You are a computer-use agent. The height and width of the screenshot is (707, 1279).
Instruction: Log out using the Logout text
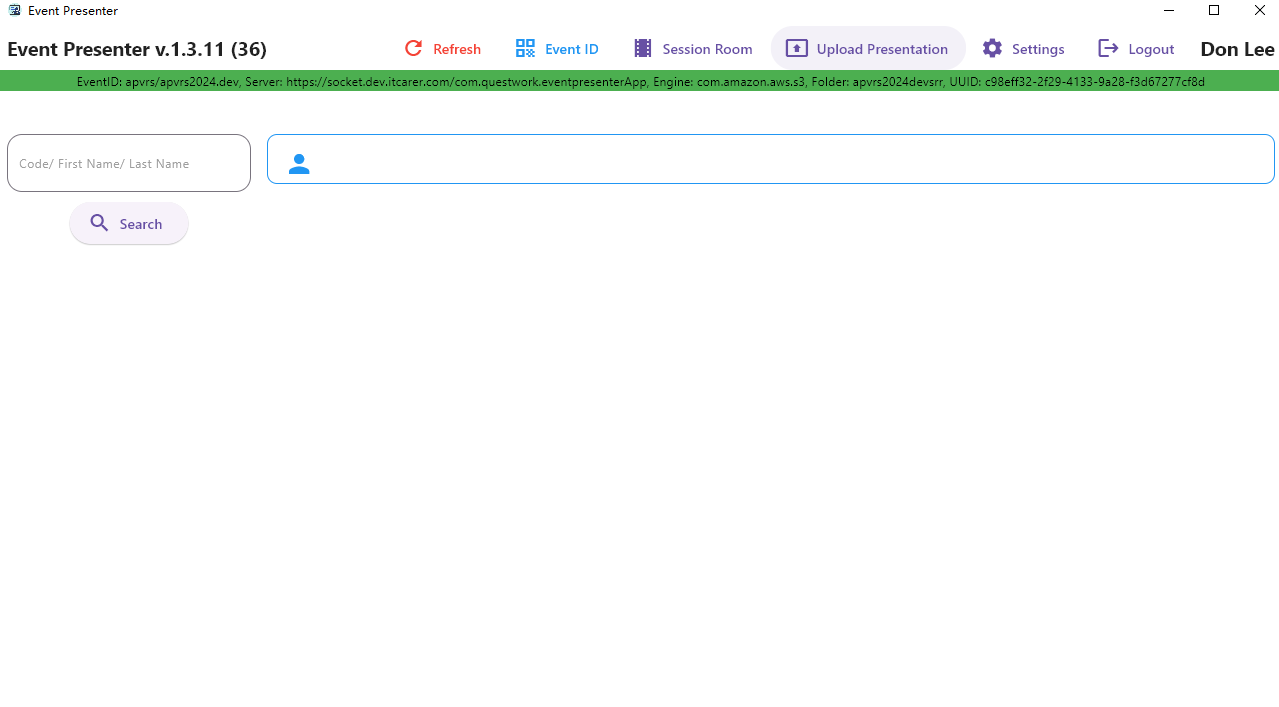[x=1151, y=49]
